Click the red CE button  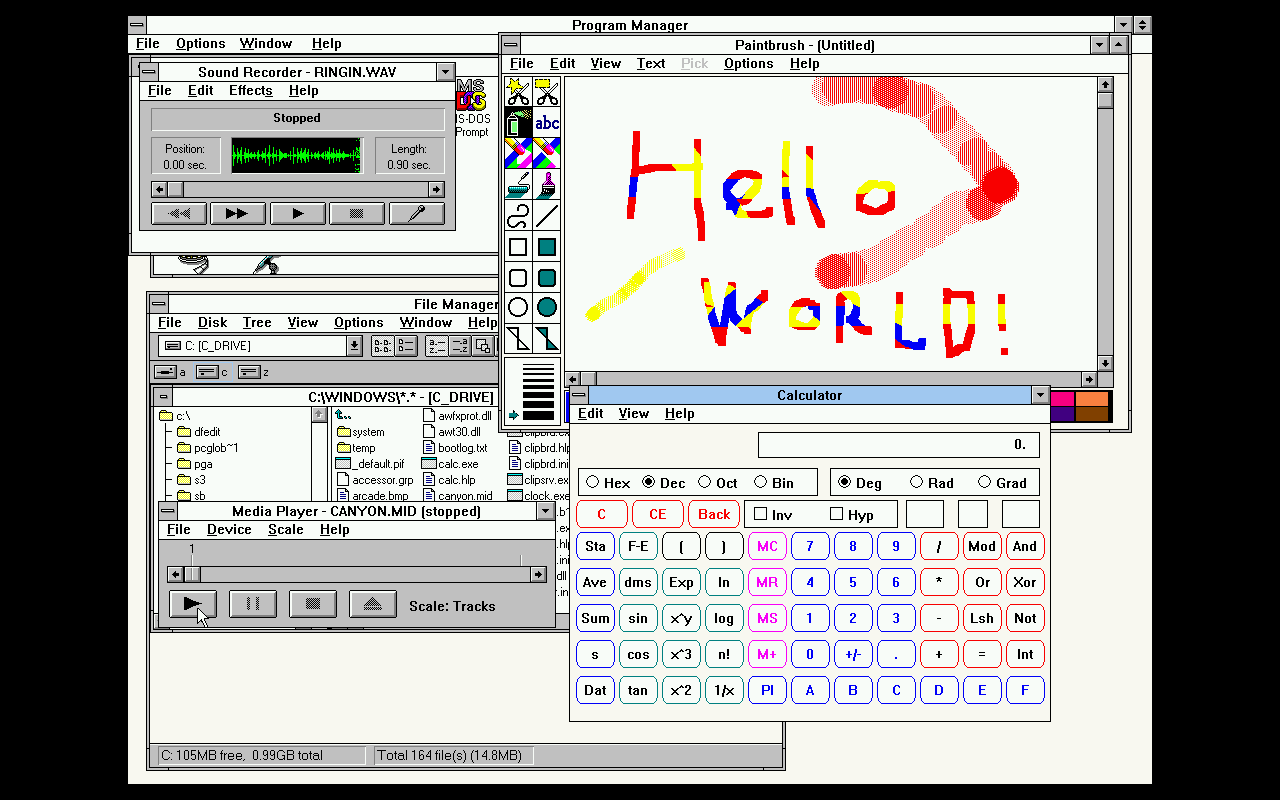pos(658,514)
